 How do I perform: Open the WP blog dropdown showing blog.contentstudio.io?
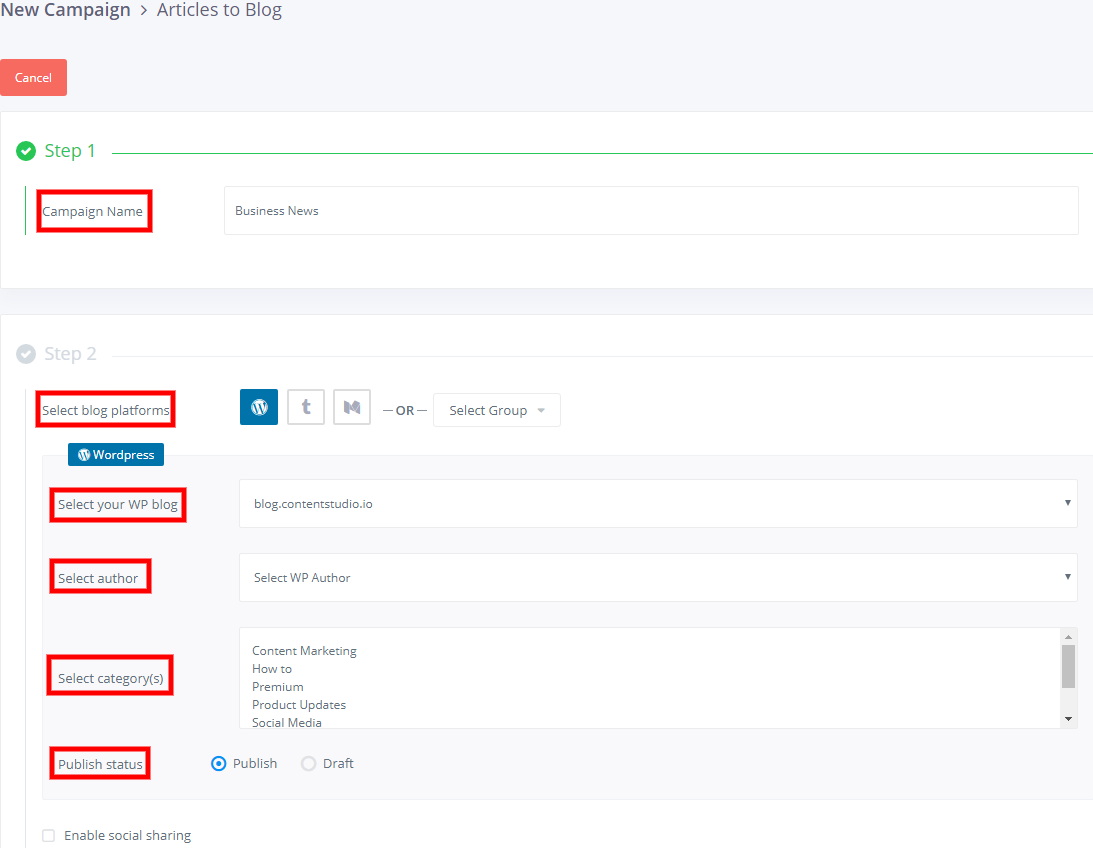(x=658, y=503)
